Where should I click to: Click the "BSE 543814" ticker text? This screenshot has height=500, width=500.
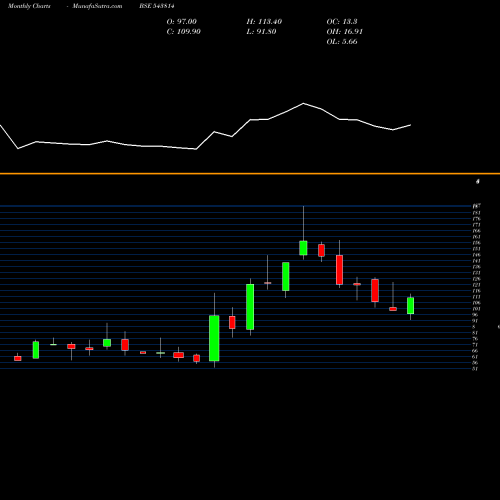(157, 6)
